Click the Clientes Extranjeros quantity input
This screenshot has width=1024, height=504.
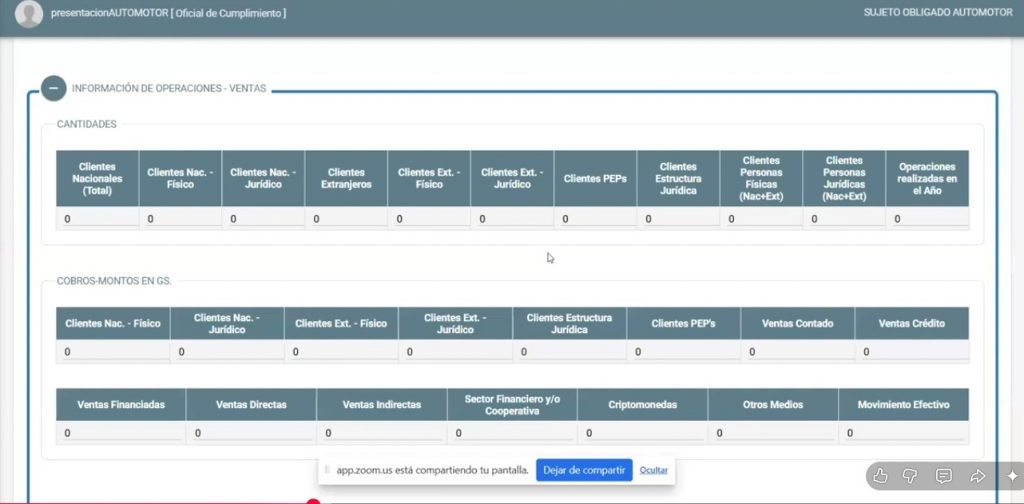346,218
